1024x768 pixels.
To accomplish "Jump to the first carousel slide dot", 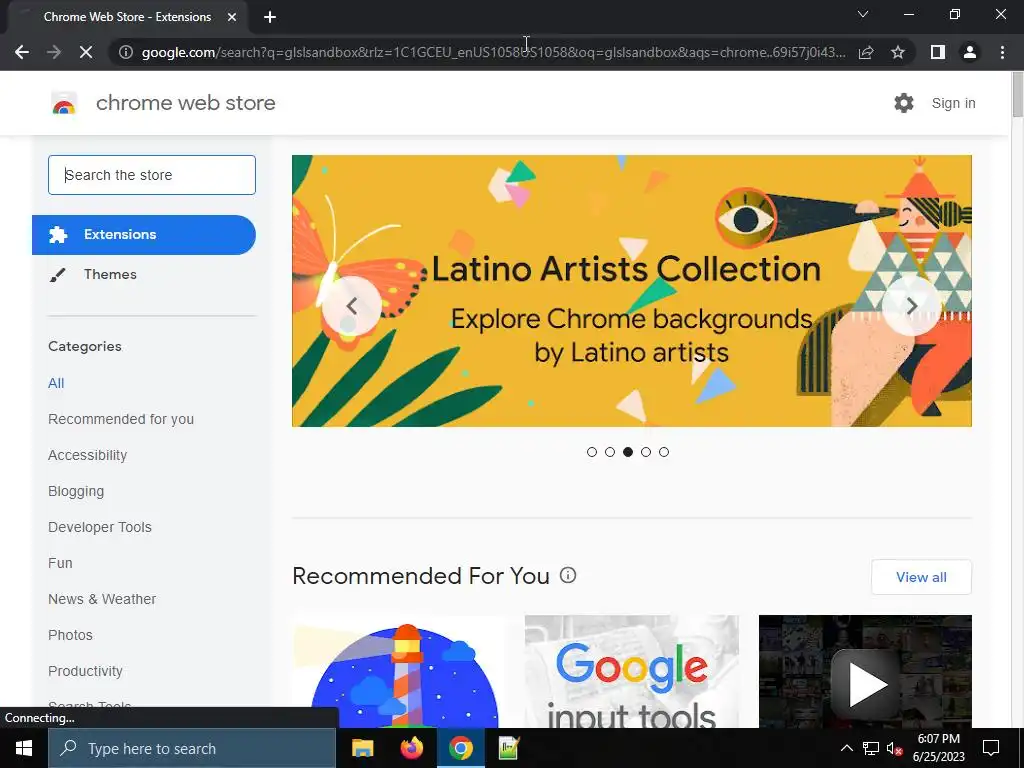I will pos(592,452).
